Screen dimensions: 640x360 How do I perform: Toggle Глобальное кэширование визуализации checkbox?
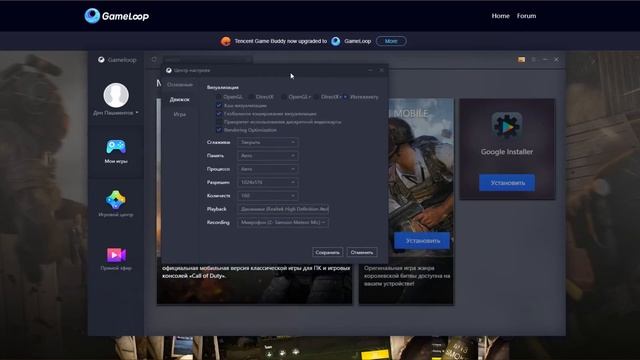click(219, 113)
